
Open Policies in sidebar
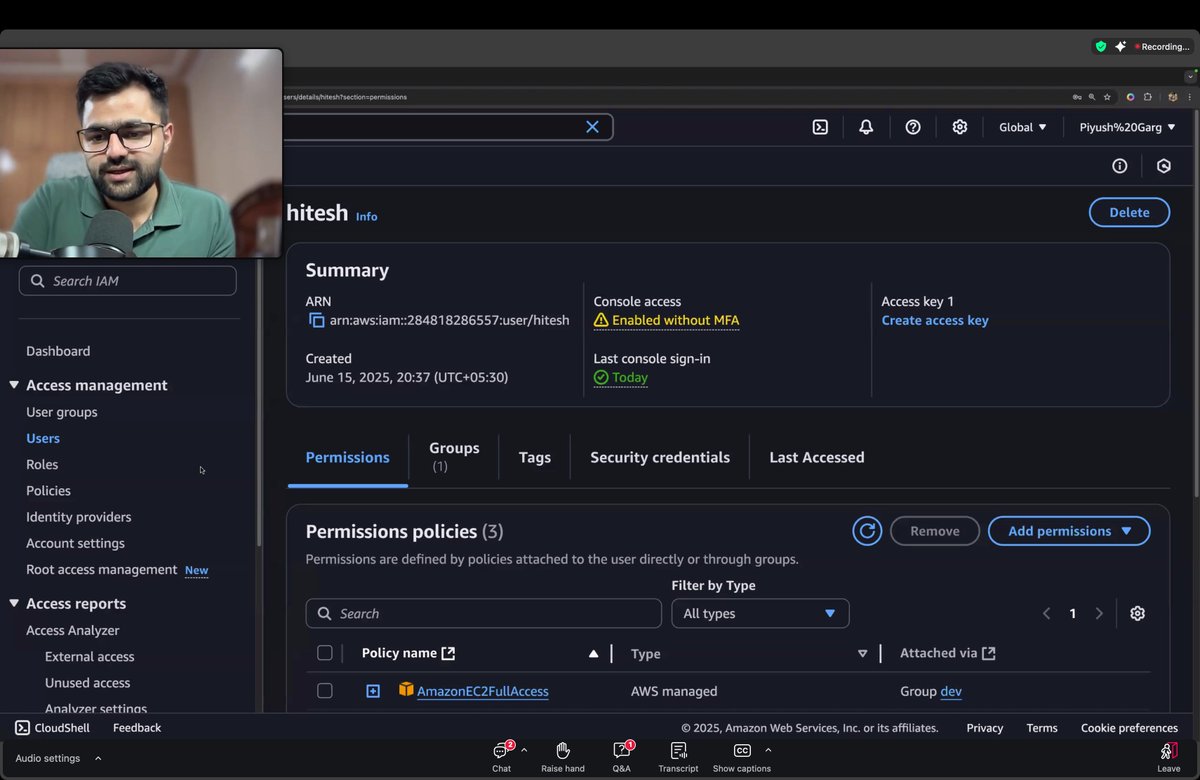coord(48,490)
